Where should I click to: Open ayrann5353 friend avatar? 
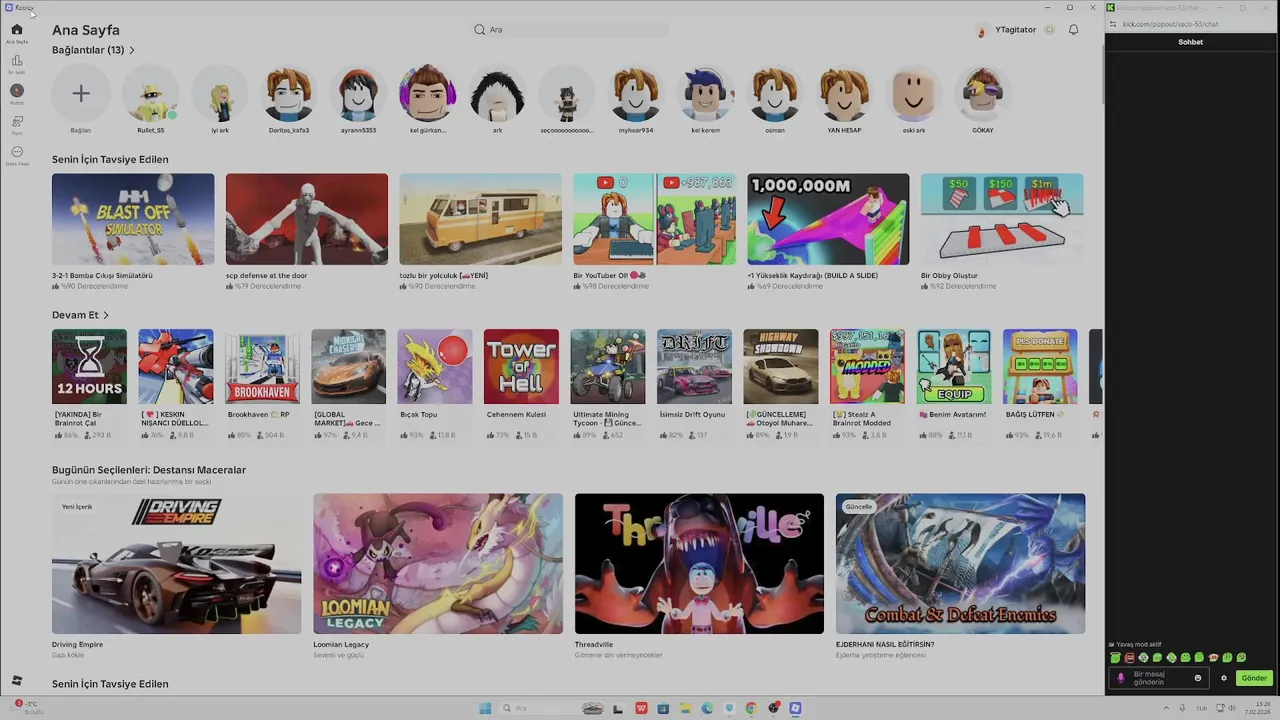point(358,94)
